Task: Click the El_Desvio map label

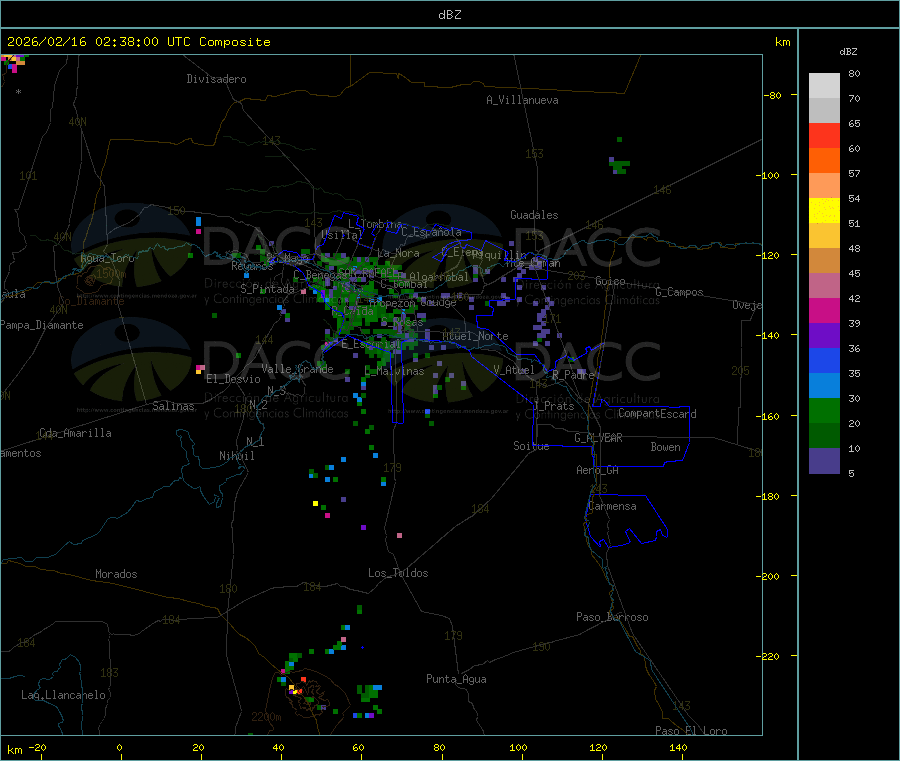Action: tap(233, 379)
